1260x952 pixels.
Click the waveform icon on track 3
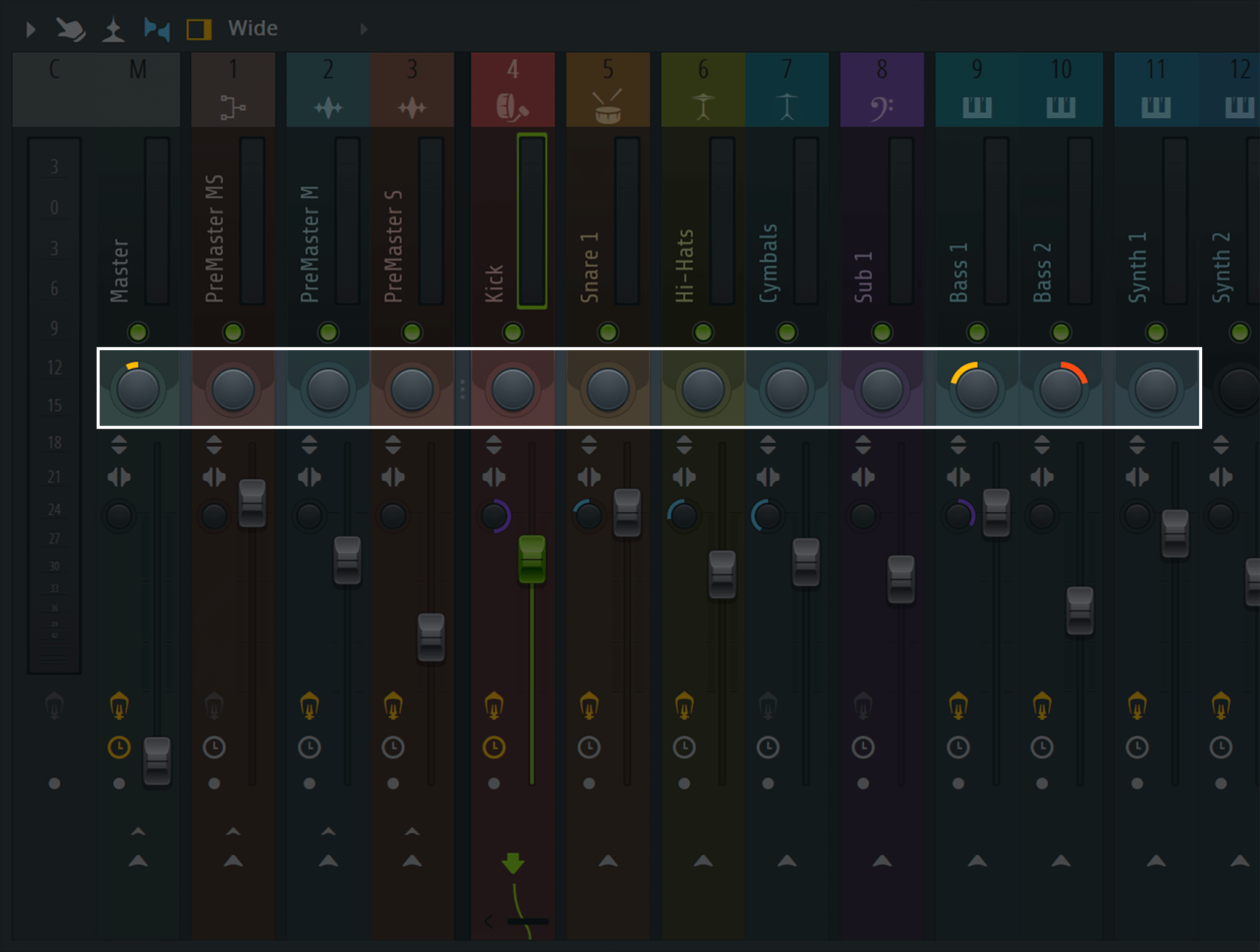(x=412, y=108)
